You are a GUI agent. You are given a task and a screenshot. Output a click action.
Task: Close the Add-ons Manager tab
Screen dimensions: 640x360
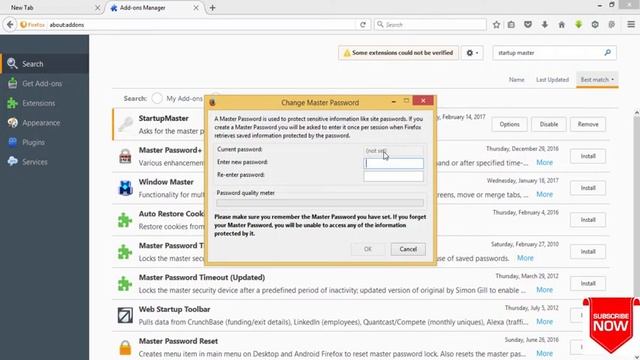[196, 8]
